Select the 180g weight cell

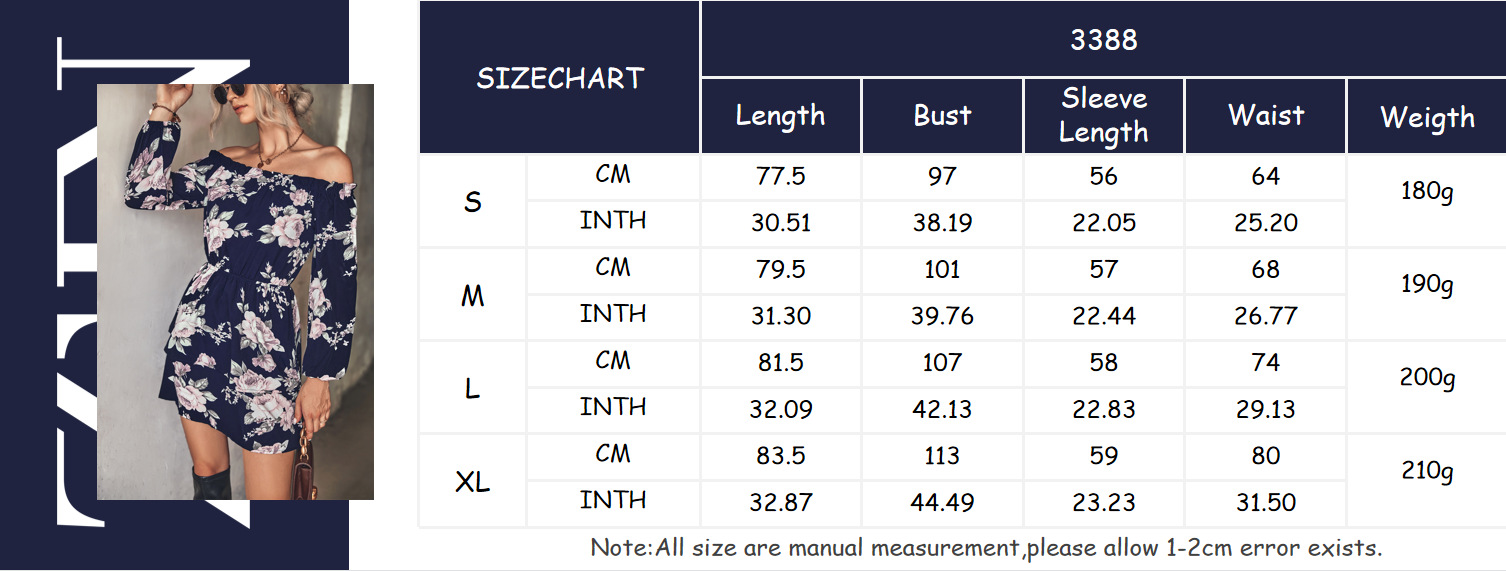pyautogui.click(x=1427, y=191)
